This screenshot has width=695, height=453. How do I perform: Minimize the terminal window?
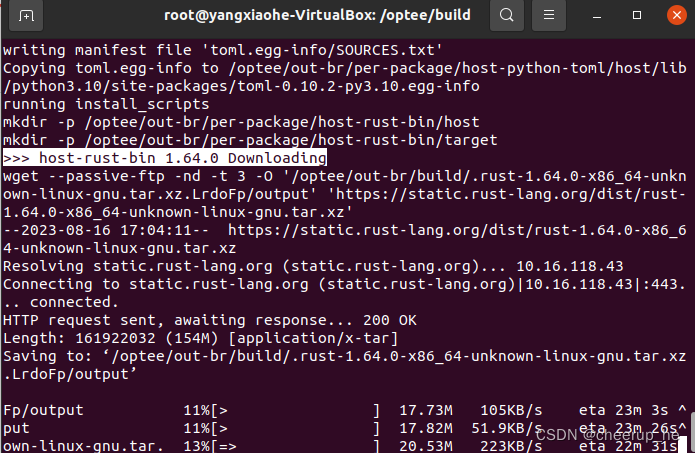[x=597, y=16]
